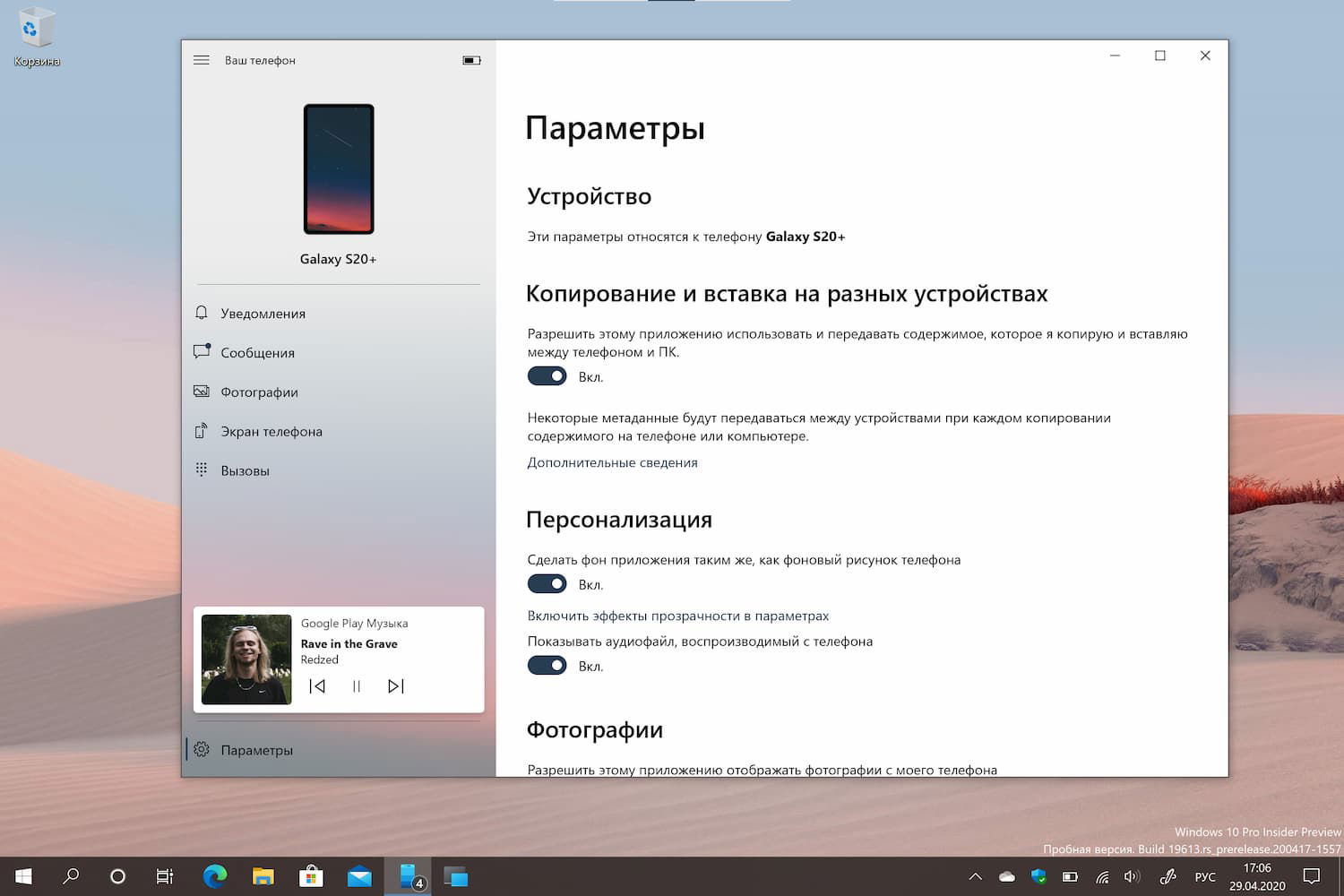Click the PC battery icon in tray

coord(1070,876)
